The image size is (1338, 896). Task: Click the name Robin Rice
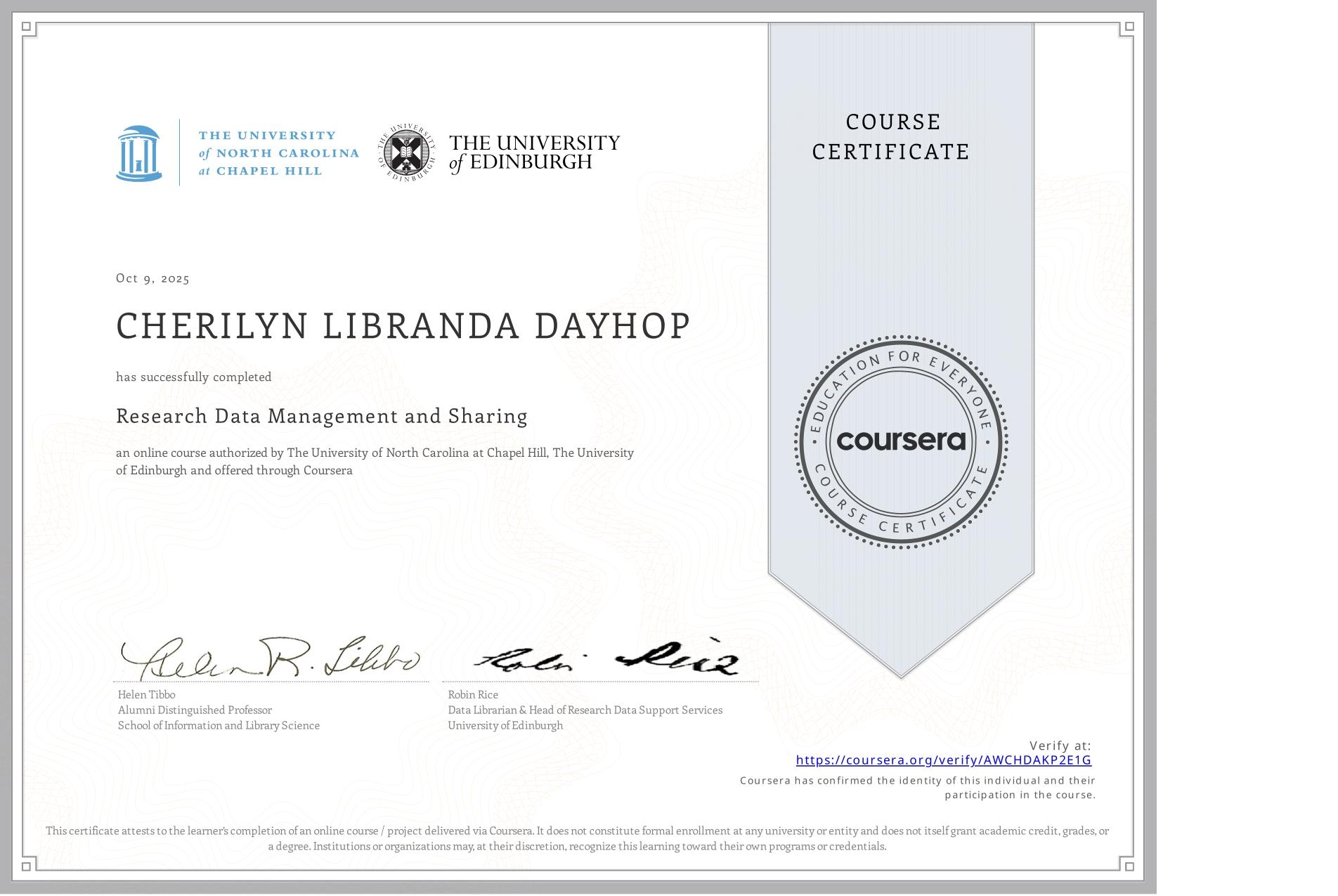[473, 694]
